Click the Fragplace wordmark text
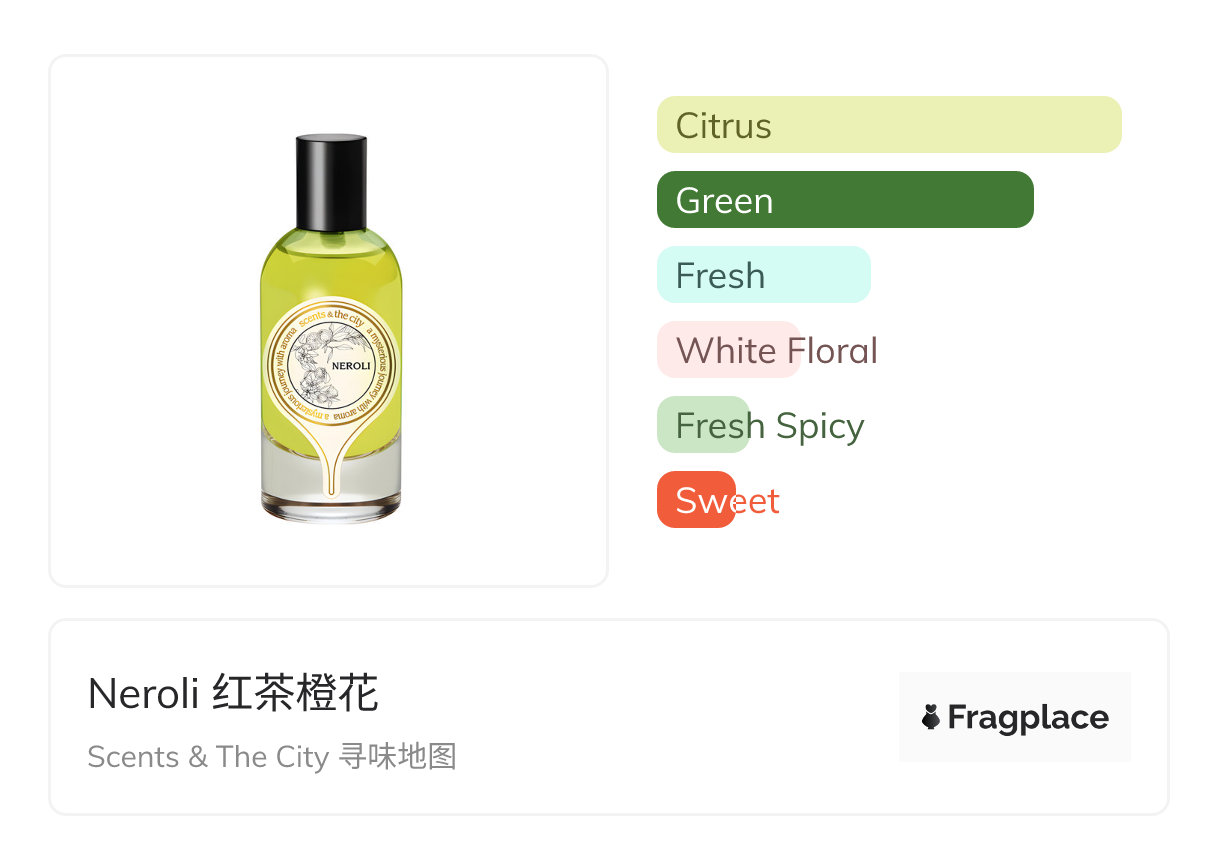 point(1028,717)
